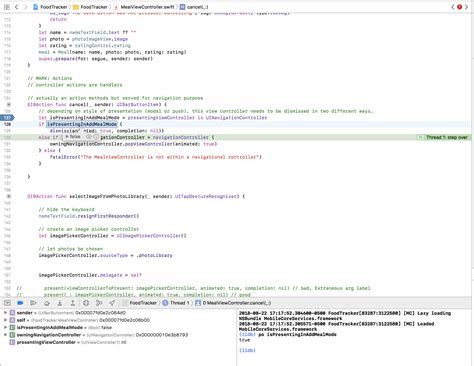
Task: Click highlighted isPresentingInAddMealMode in if statement
Action: pos(82,124)
